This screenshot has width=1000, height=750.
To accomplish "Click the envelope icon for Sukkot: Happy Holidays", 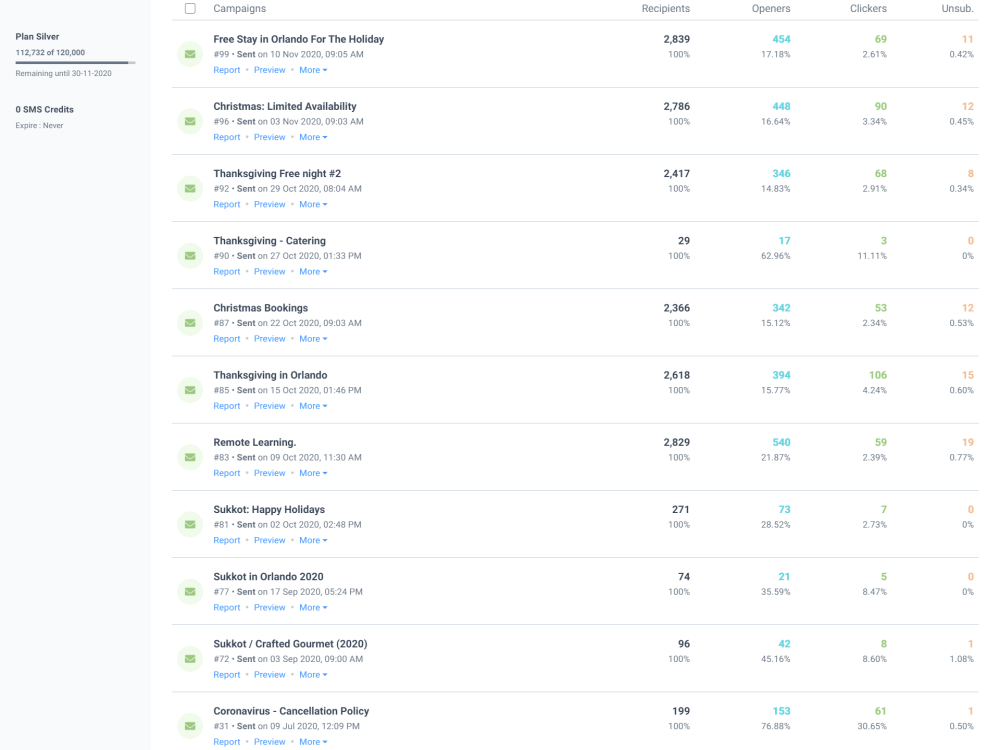I will click(190, 524).
